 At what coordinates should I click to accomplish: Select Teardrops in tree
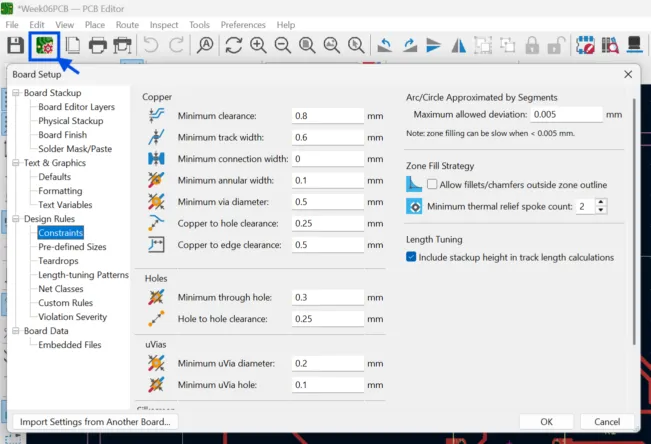58,261
